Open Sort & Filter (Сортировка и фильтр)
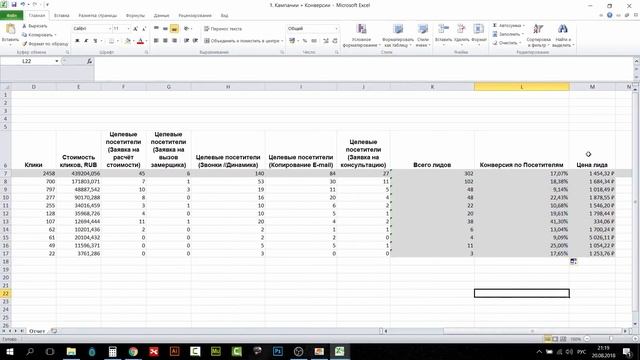Screen dimensions: 640x360 [x=539, y=36]
